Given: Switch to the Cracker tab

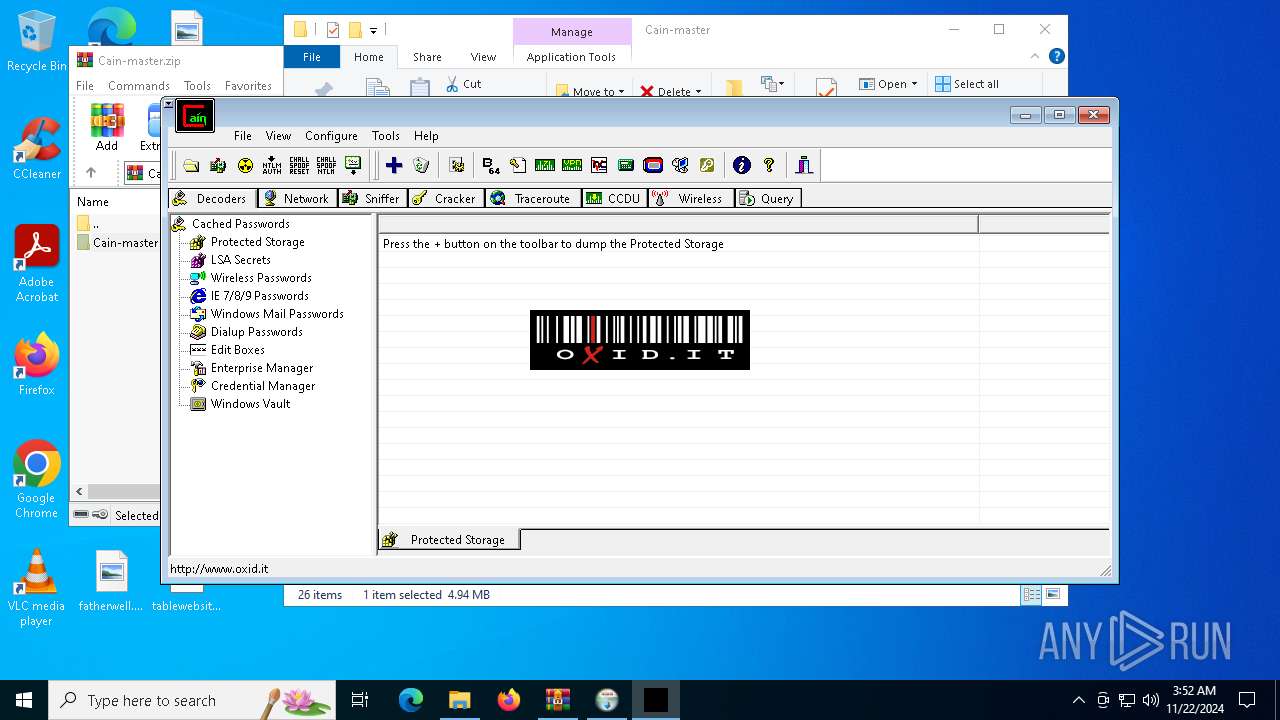Looking at the screenshot, I should 445,198.
